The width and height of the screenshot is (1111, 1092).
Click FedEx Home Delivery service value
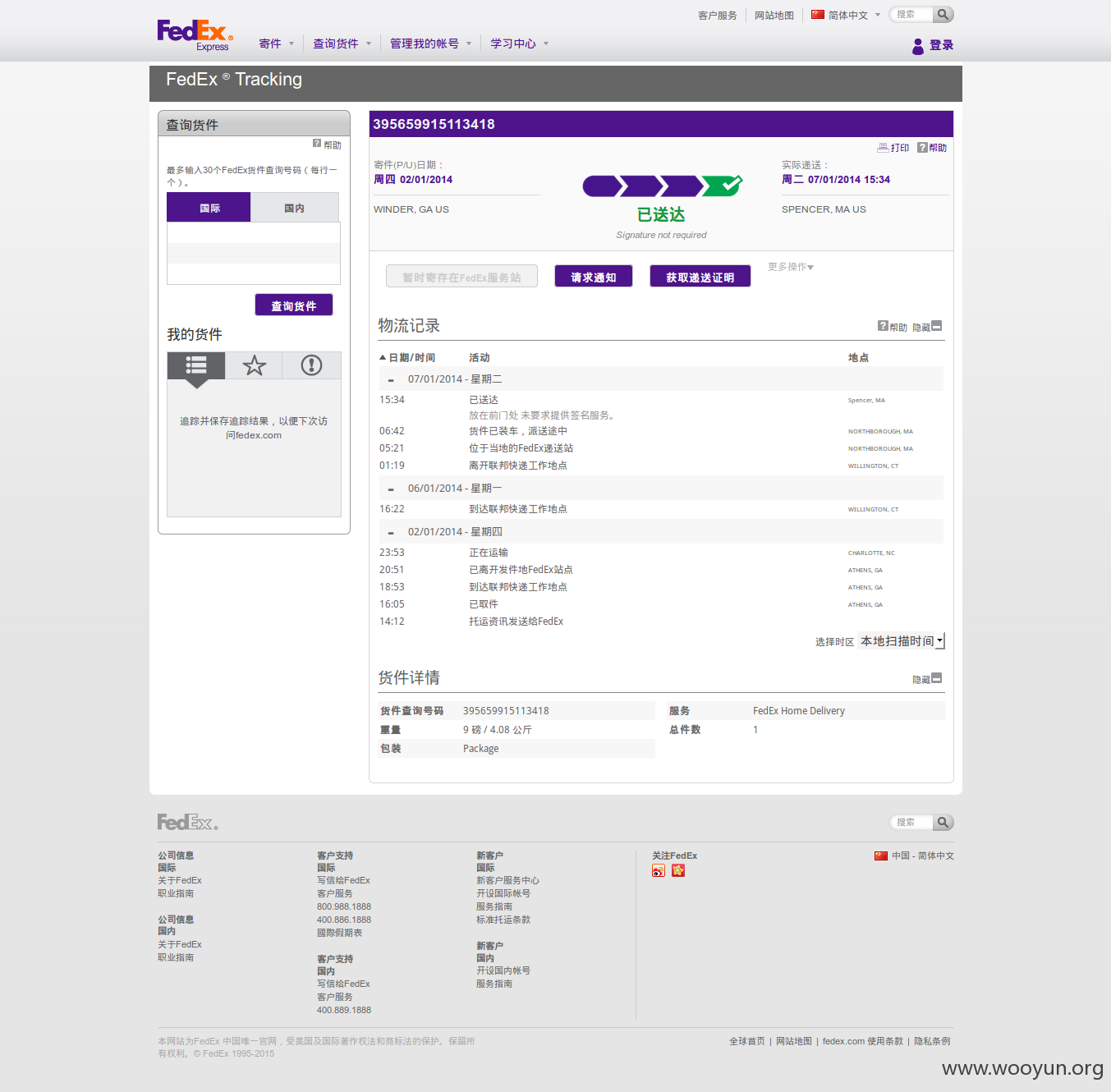coord(799,711)
